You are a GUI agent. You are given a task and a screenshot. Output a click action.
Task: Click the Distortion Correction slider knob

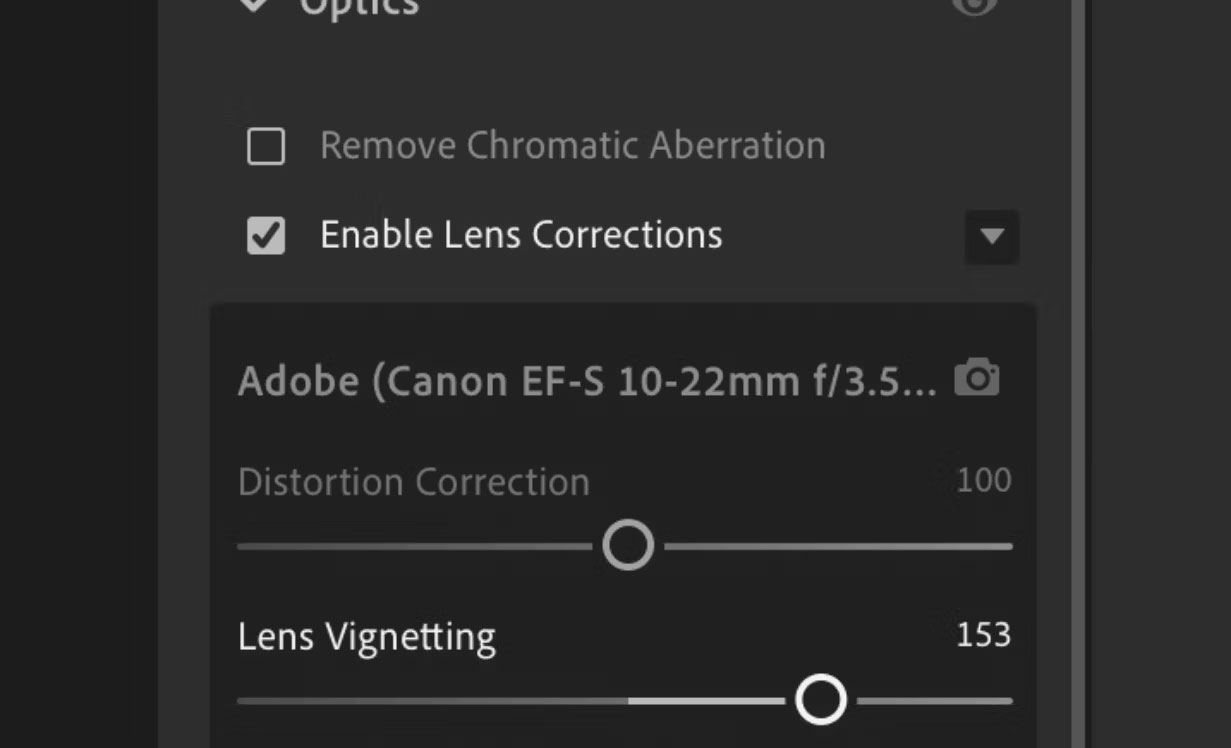pos(627,544)
